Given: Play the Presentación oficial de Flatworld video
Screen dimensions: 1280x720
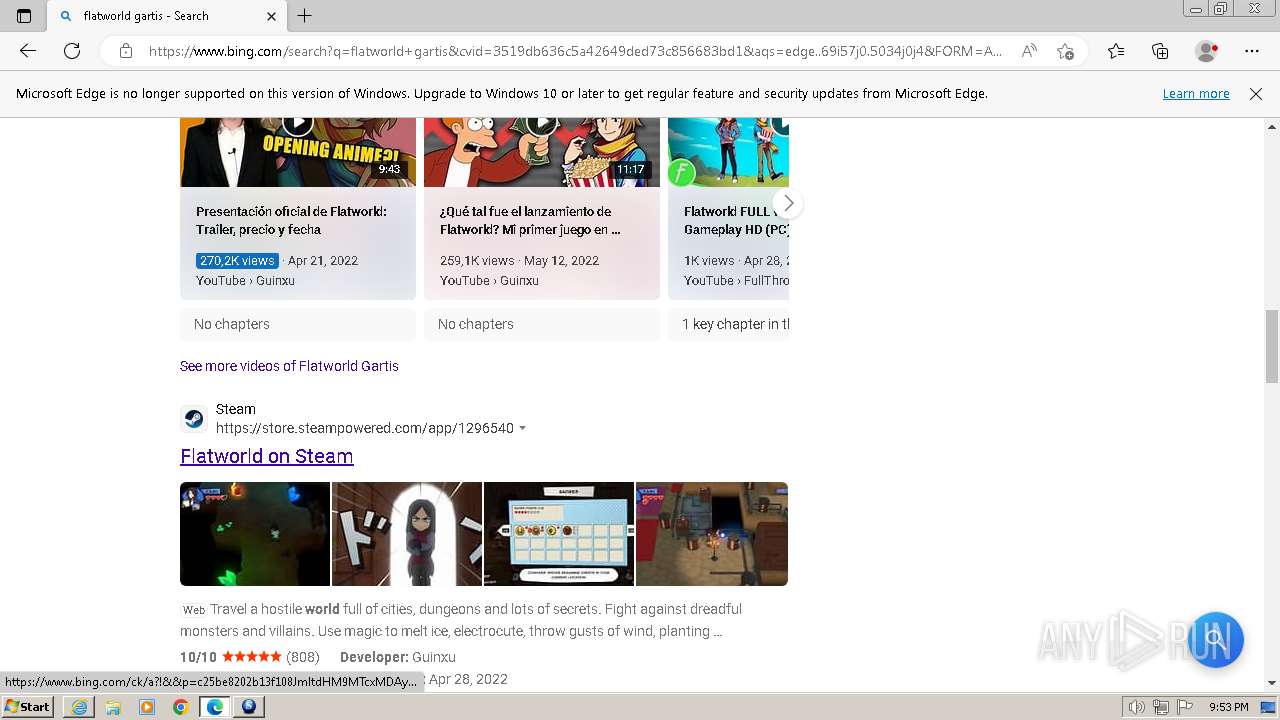Looking at the screenshot, I should pos(298,152).
